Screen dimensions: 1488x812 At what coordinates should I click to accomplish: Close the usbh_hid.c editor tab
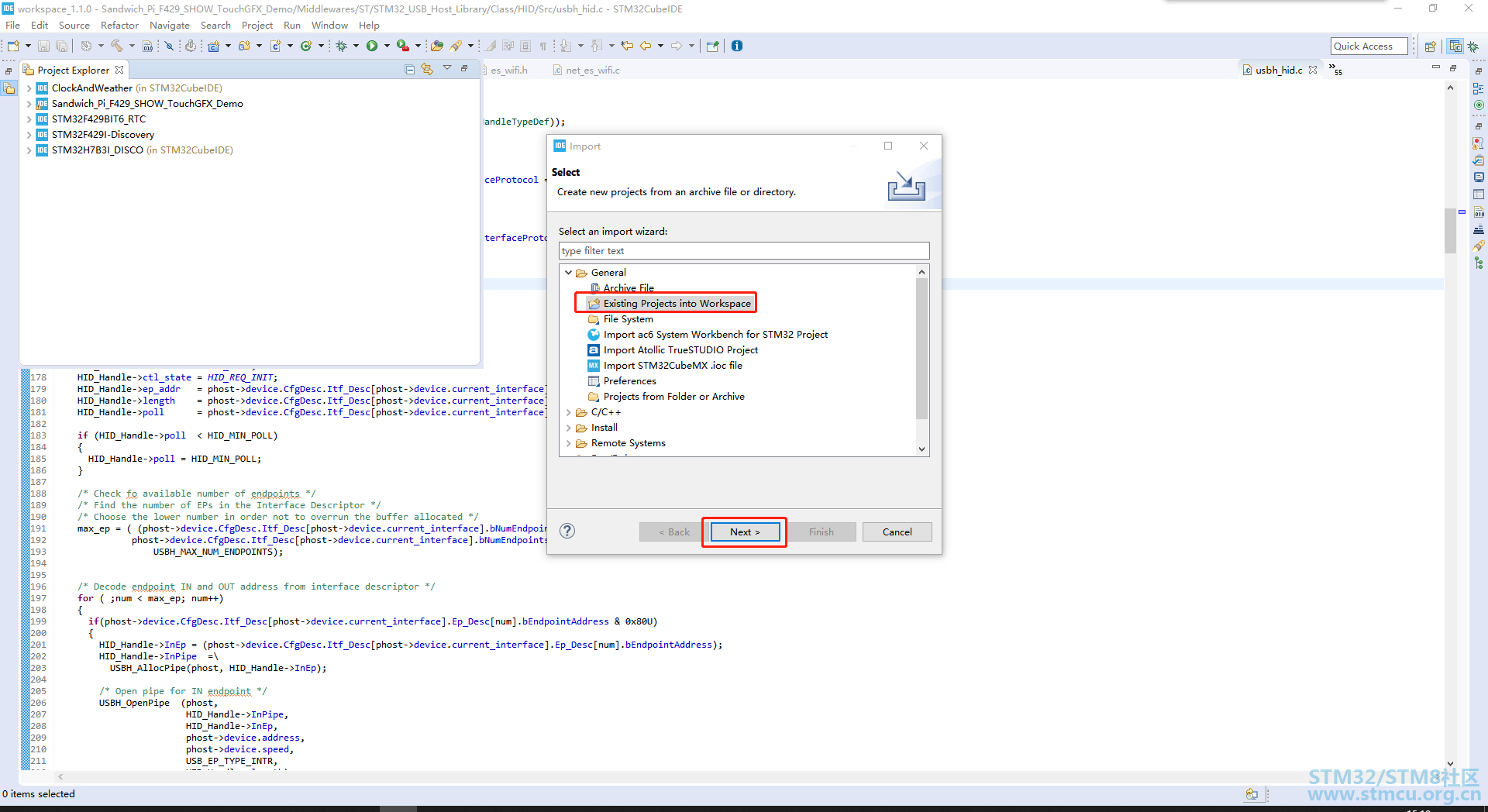tap(1313, 70)
